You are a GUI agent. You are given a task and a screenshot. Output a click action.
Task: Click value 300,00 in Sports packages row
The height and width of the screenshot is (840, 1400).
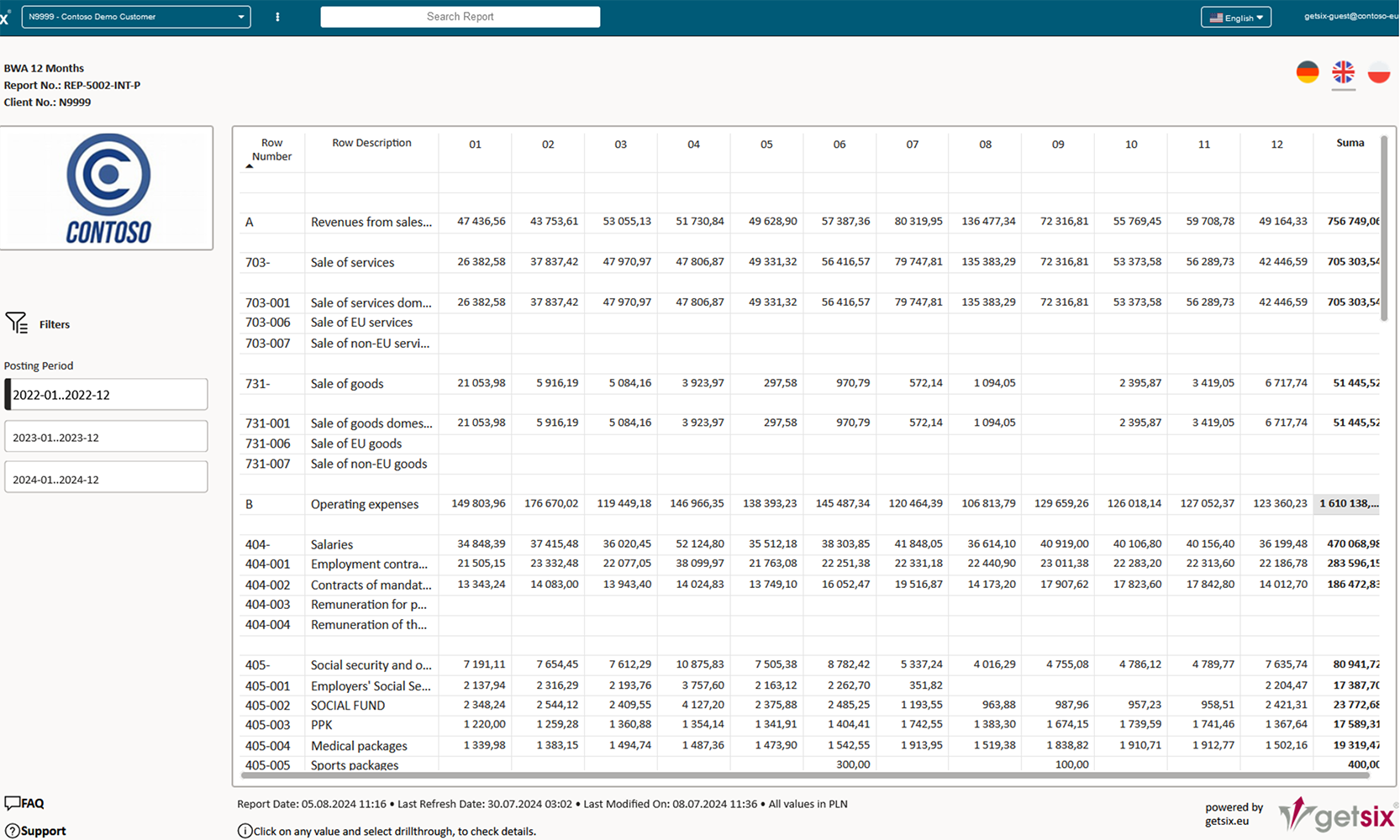tap(853, 764)
